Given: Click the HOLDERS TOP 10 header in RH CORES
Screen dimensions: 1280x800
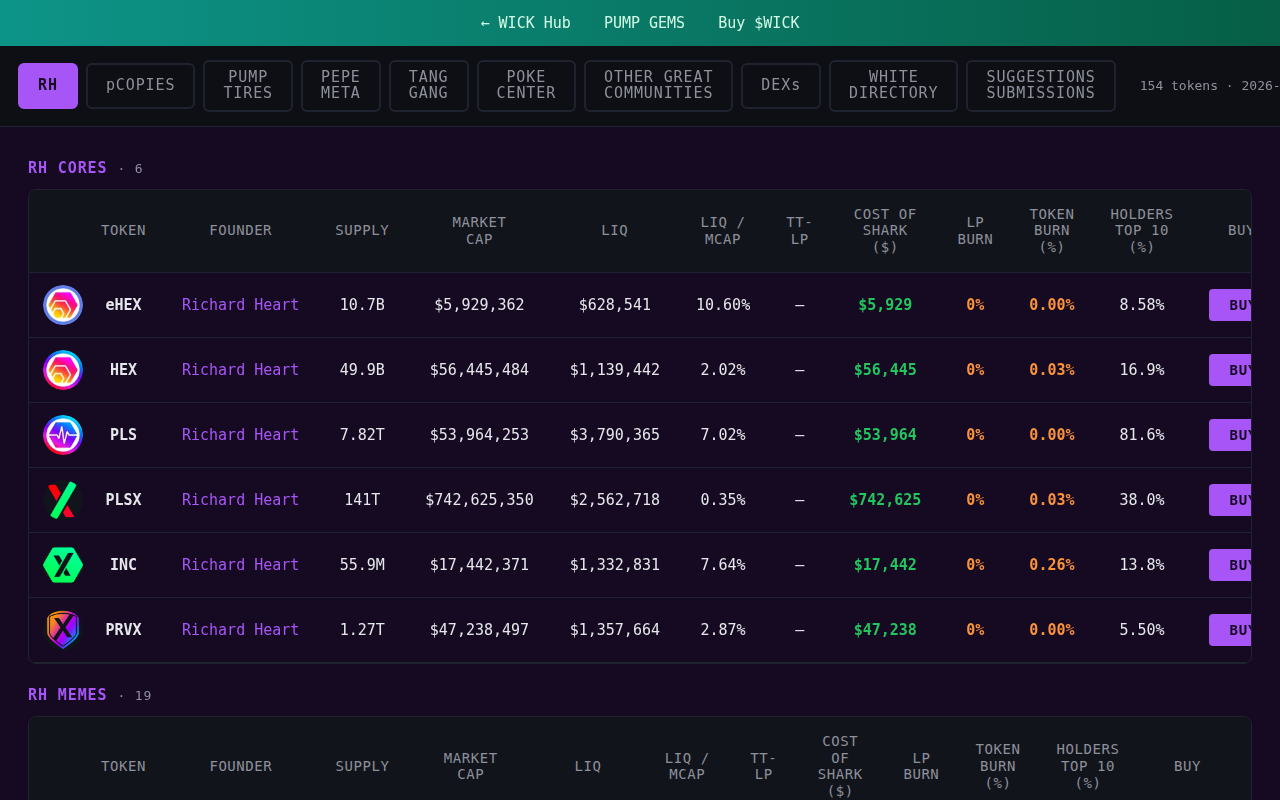Looking at the screenshot, I should point(1142,231).
